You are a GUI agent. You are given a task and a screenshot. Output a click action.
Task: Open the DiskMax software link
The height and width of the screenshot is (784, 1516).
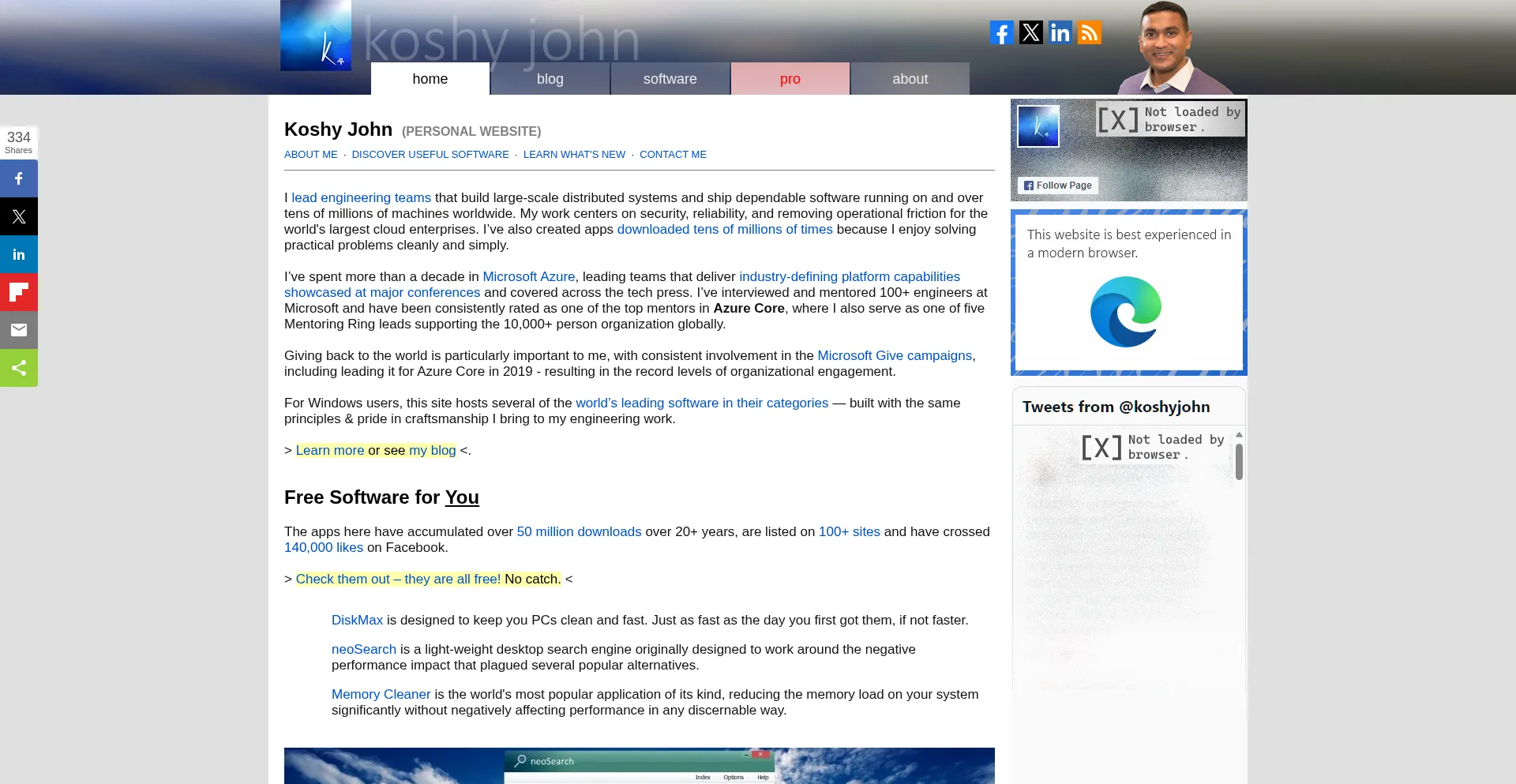tap(357, 621)
